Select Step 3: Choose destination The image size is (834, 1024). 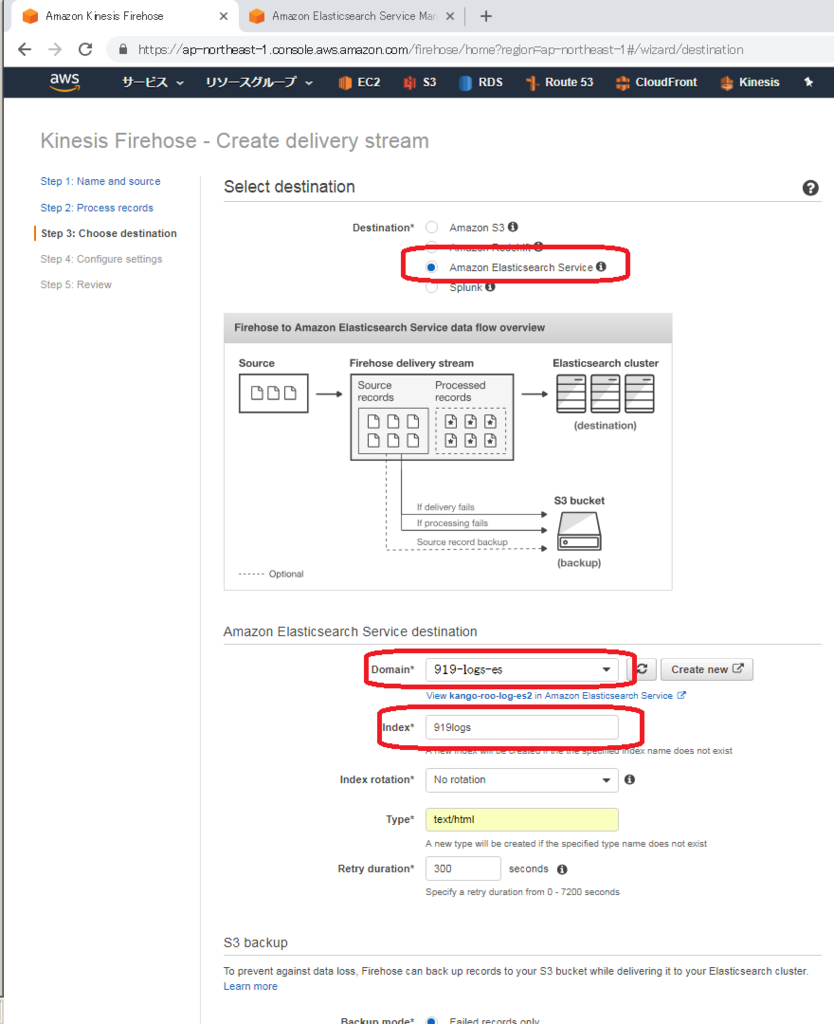click(108, 233)
